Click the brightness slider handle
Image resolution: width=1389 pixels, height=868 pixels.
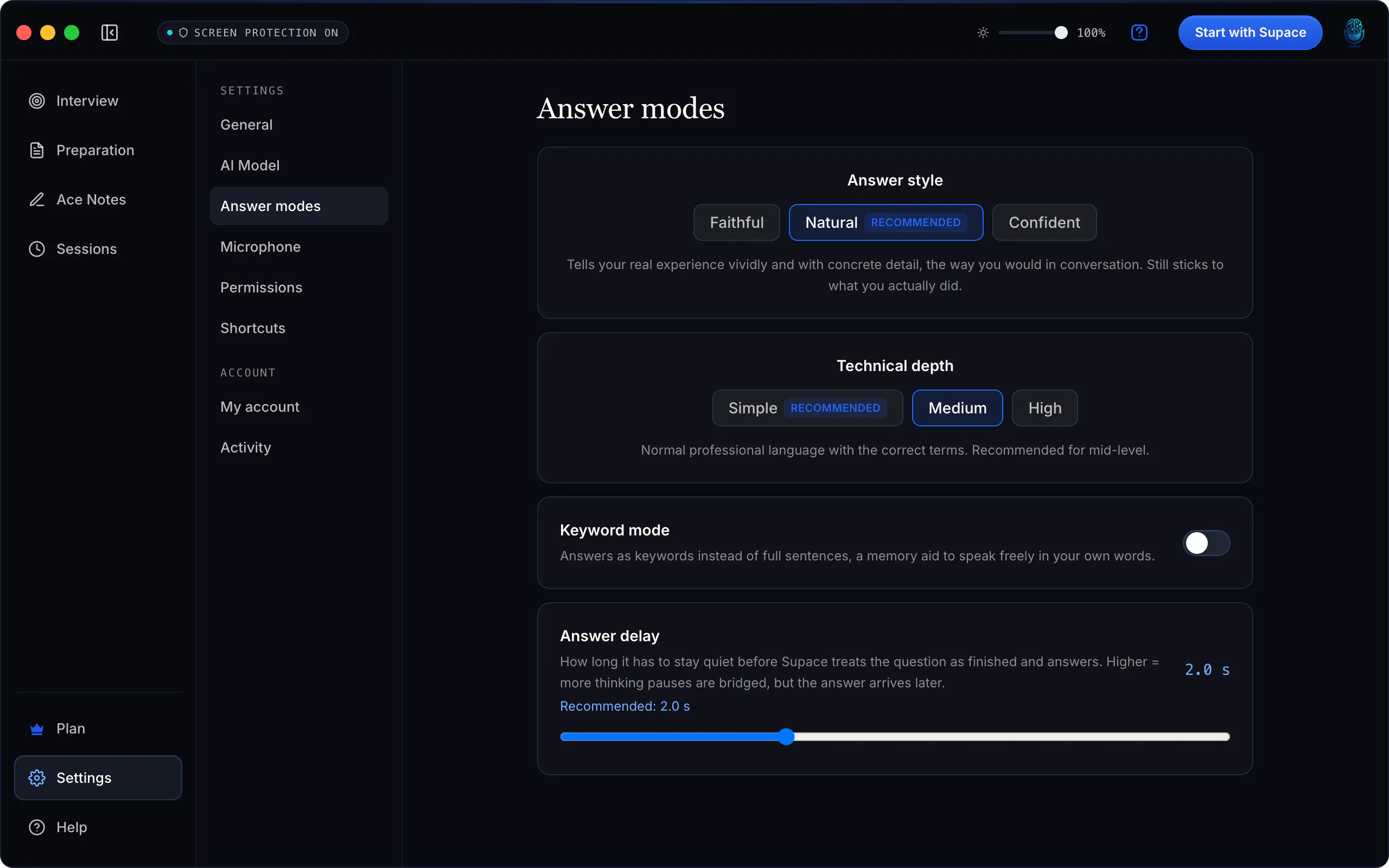pyautogui.click(x=1061, y=33)
